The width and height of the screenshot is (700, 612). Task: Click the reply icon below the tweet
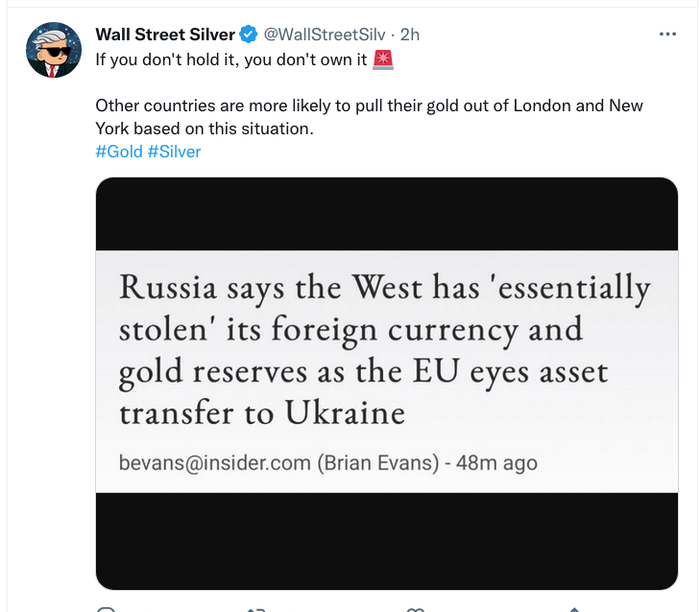pos(106,608)
